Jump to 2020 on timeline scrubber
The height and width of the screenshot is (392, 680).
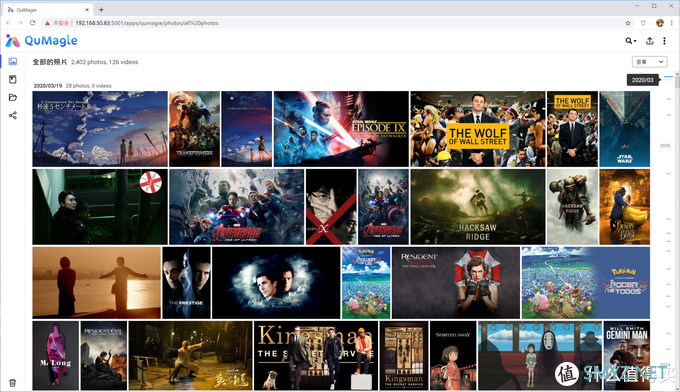pyautogui.click(x=665, y=146)
